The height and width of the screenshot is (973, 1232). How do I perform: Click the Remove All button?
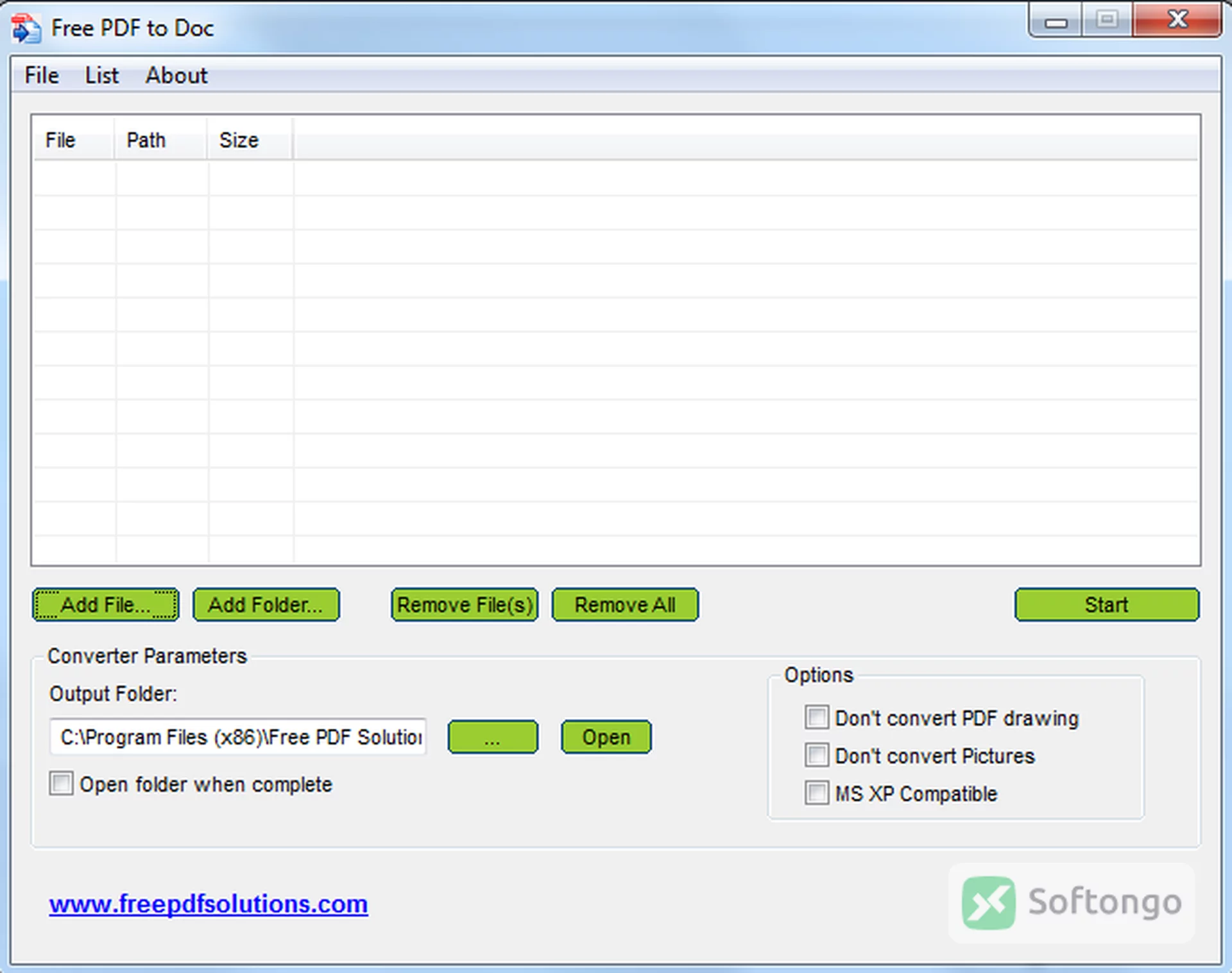[x=625, y=605]
